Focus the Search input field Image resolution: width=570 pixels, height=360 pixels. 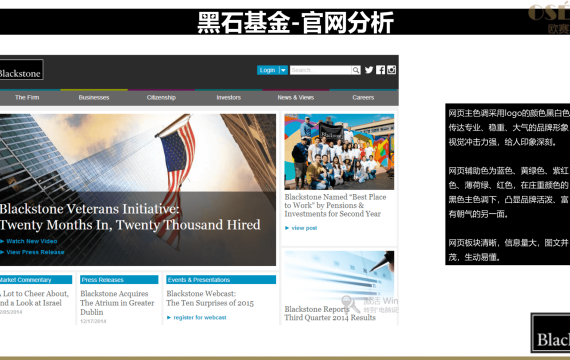[x=321, y=70]
